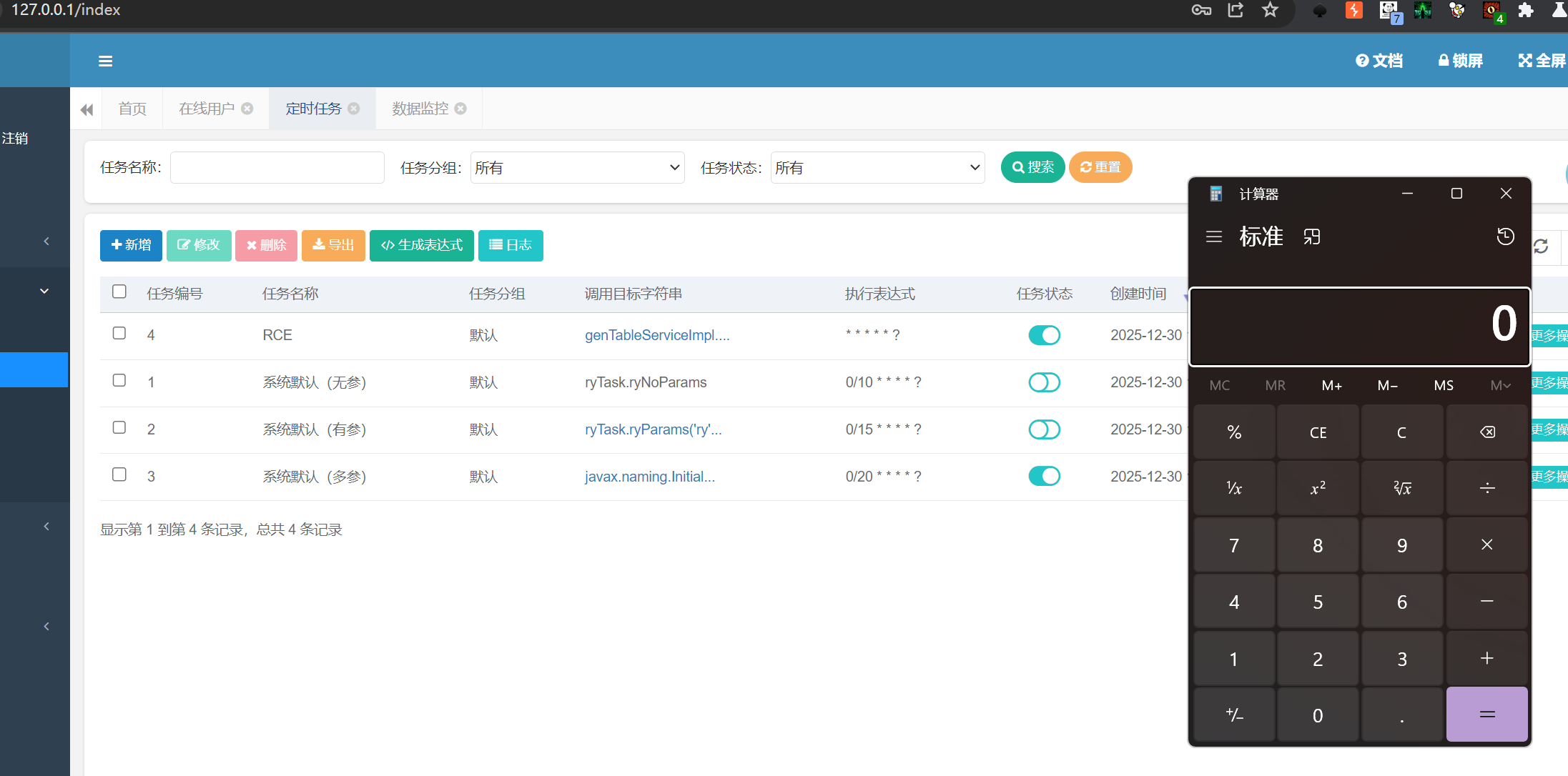Check the select-all header checkbox
The image size is (1568, 776).
[x=119, y=292]
